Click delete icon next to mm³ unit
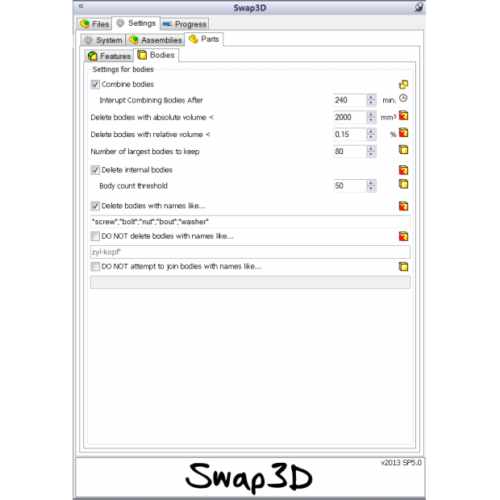 [403, 116]
